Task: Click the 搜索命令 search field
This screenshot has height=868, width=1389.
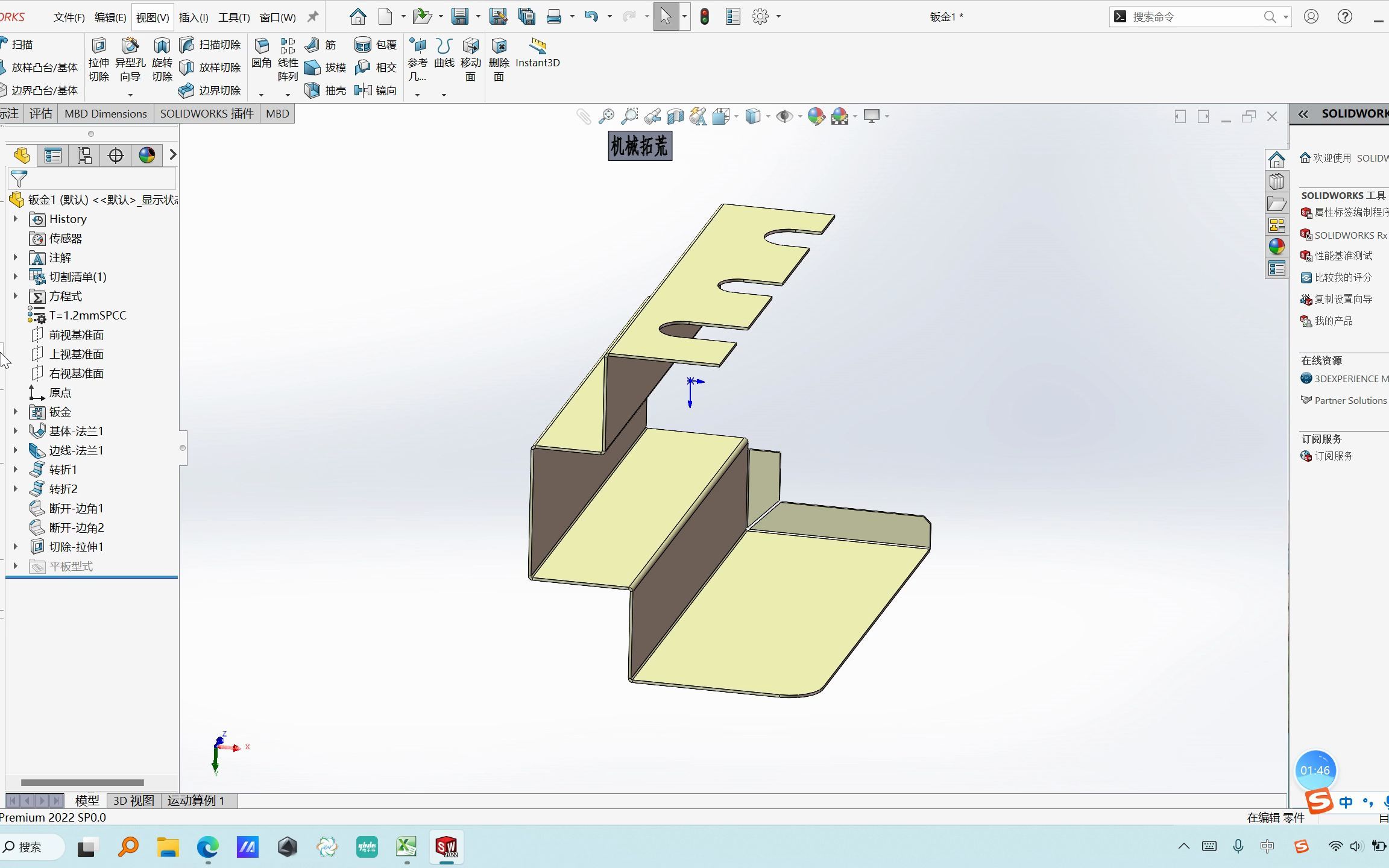Action: pos(1194,17)
